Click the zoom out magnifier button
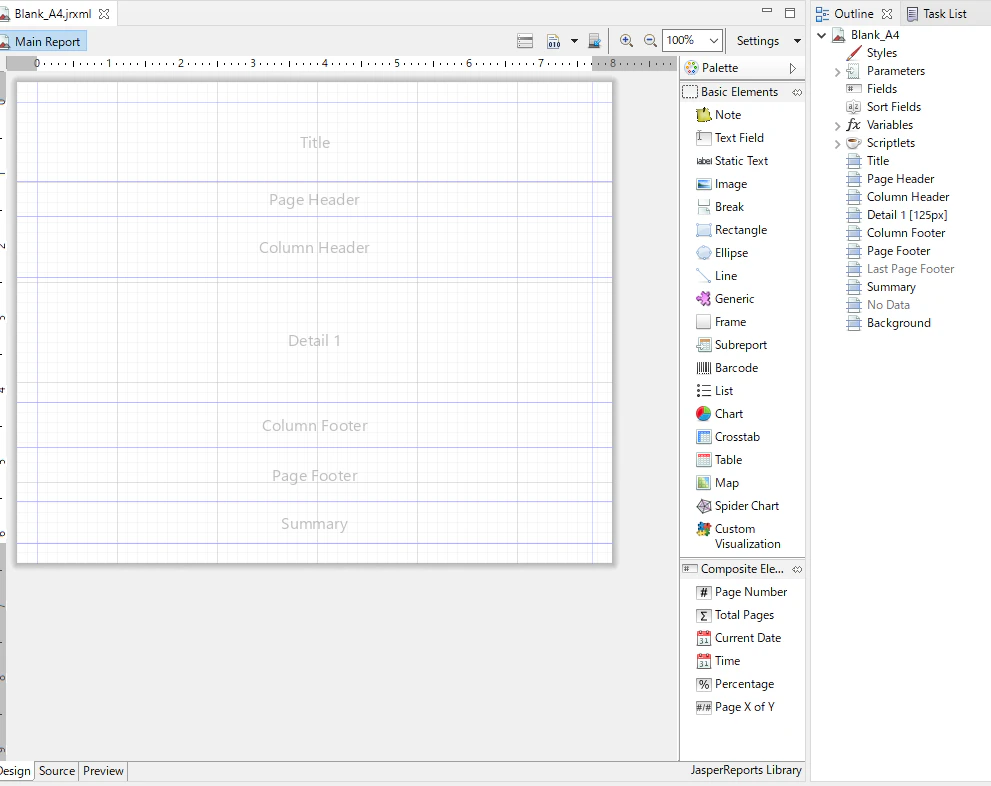The width and height of the screenshot is (991, 786). pos(650,41)
